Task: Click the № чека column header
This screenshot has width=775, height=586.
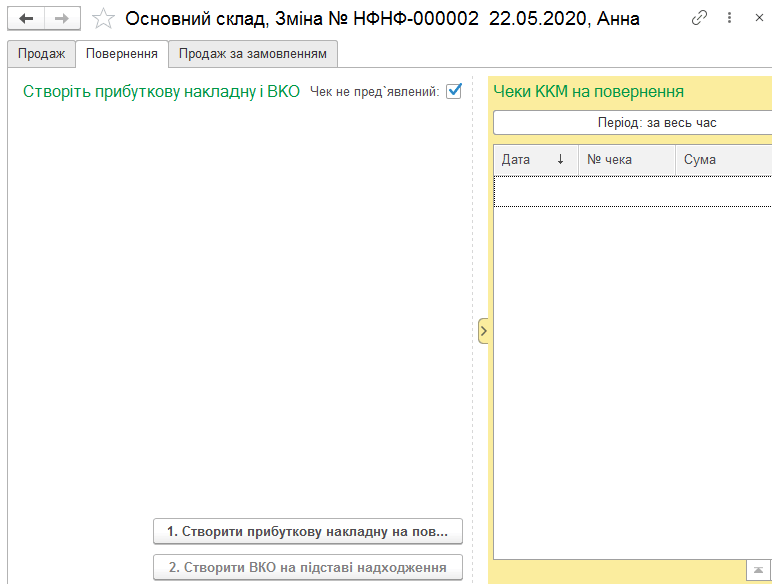Action: [x=627, y=160]
